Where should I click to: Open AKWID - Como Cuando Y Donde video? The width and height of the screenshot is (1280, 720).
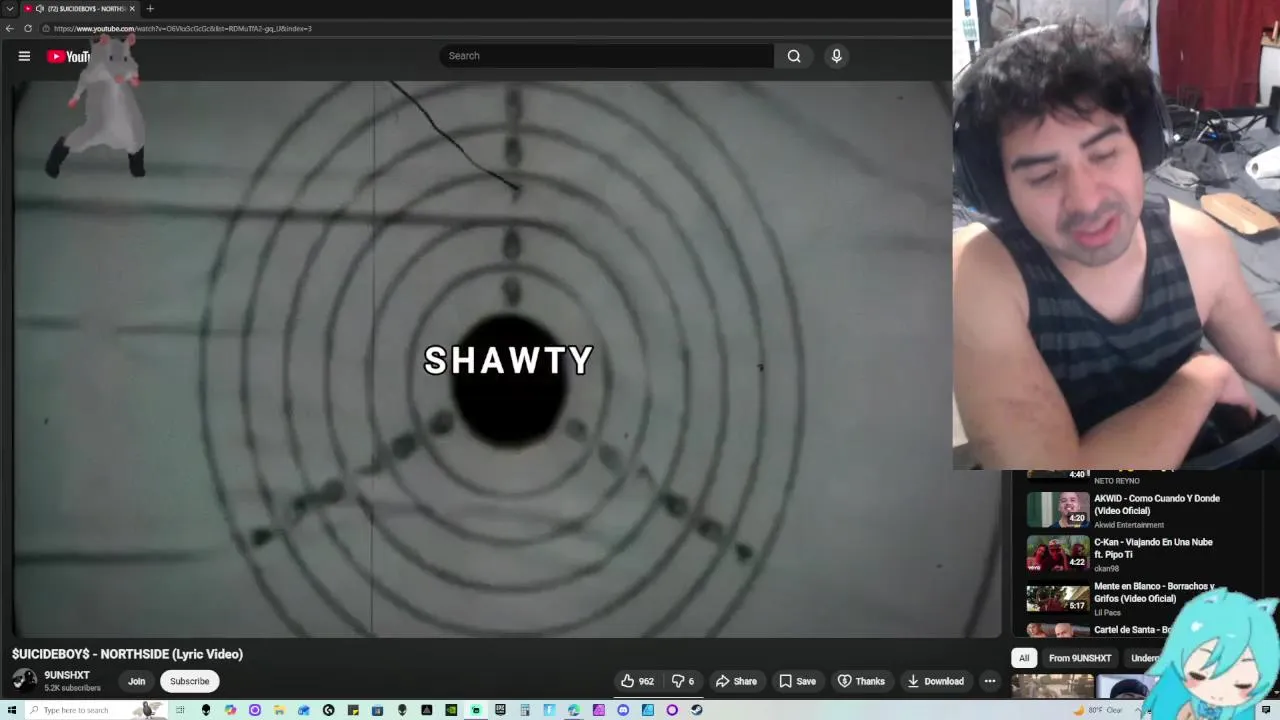pos(1156,504)
